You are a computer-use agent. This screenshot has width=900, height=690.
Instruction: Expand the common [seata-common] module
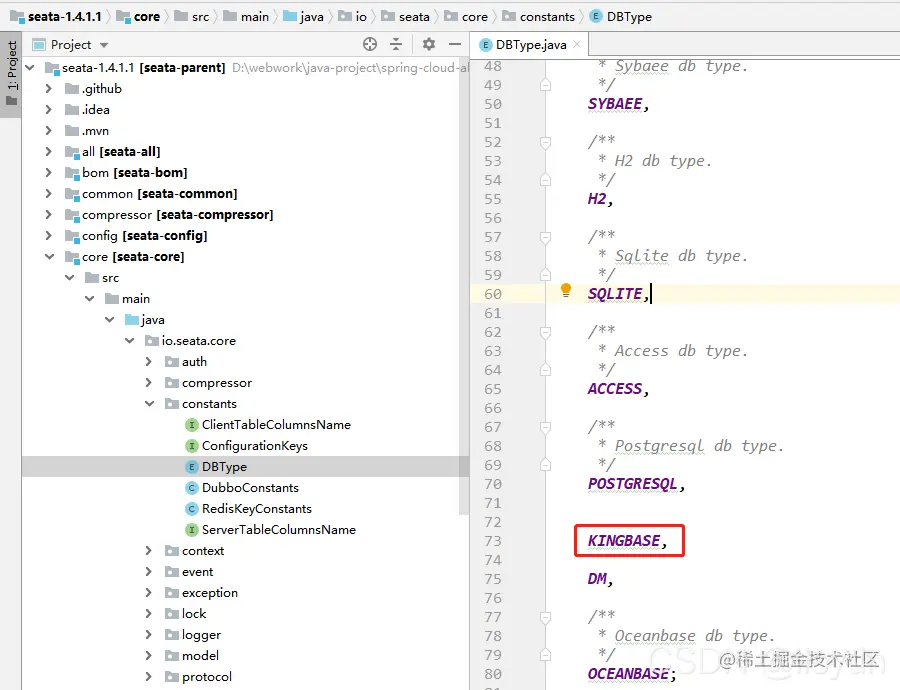pyautogui.click(x=49, y=193)
